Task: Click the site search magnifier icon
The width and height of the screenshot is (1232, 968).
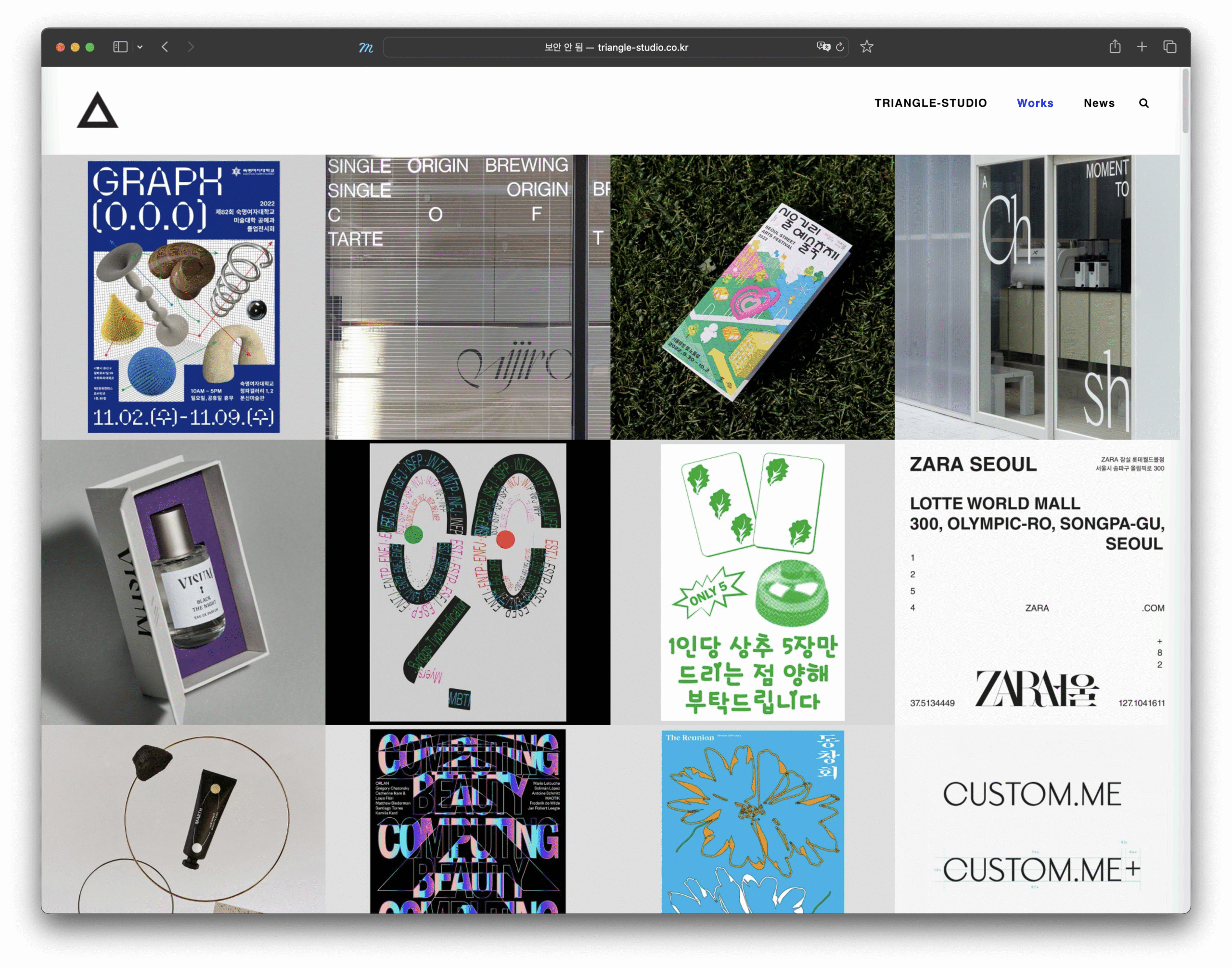Action: [1143, 103]
